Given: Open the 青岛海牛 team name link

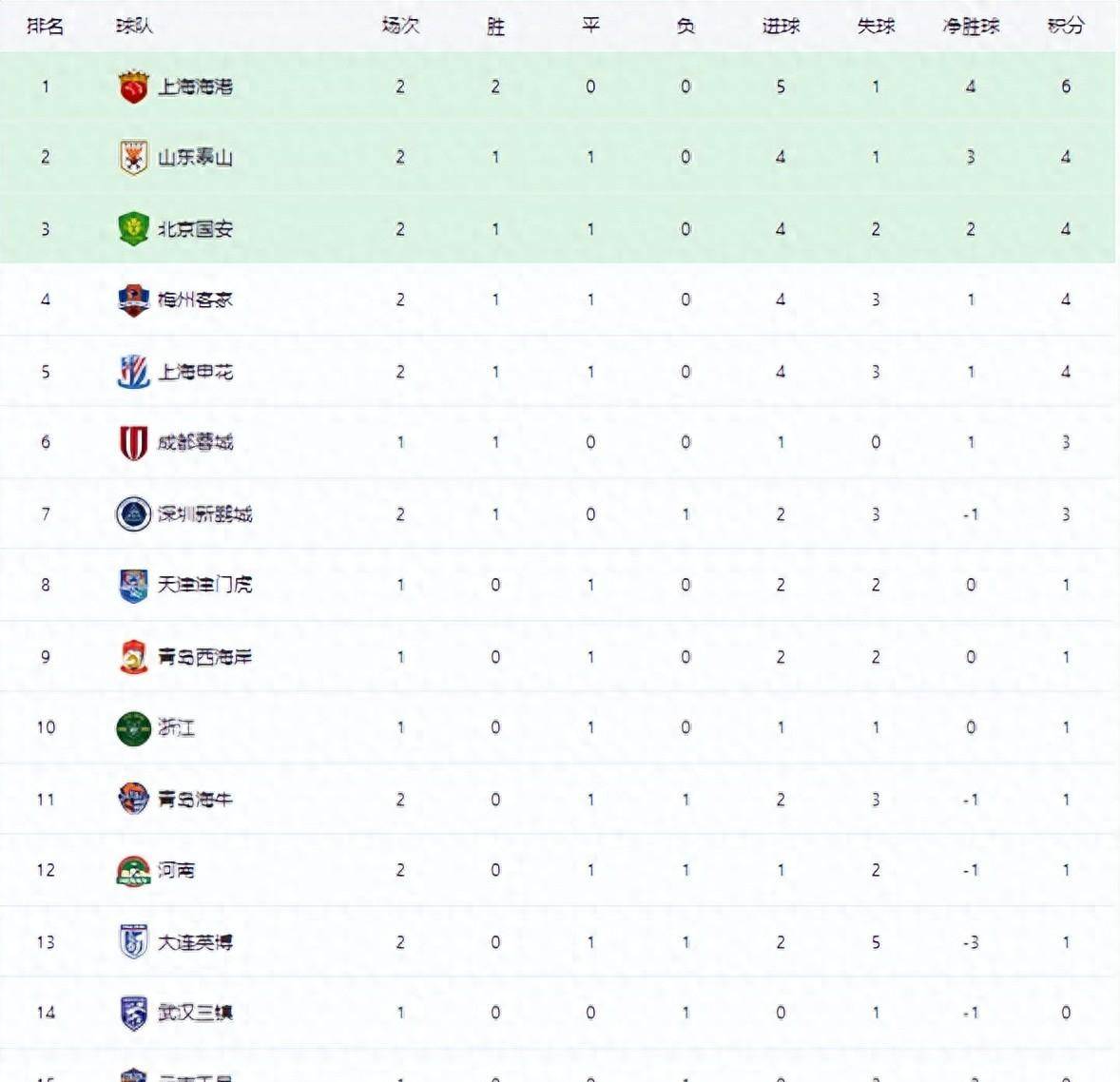Looking at the screenshot, I should pos(195,800).
